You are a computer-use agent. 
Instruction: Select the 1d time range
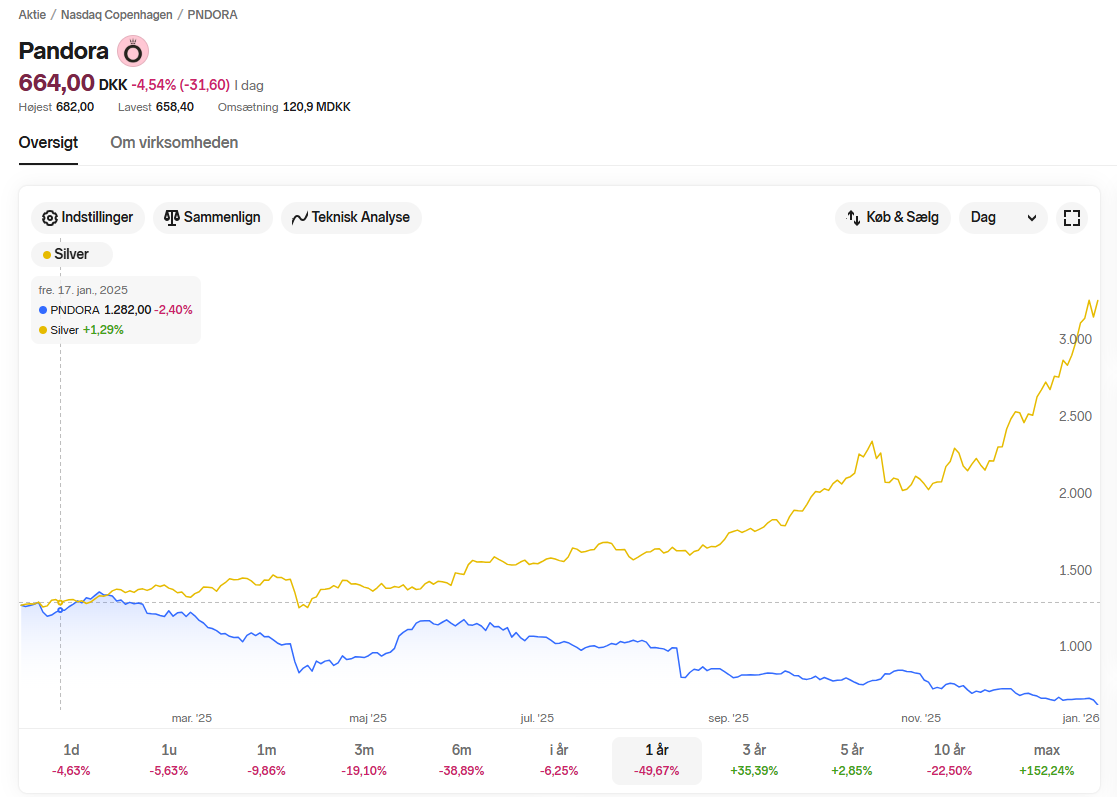(x=71, y=759)
